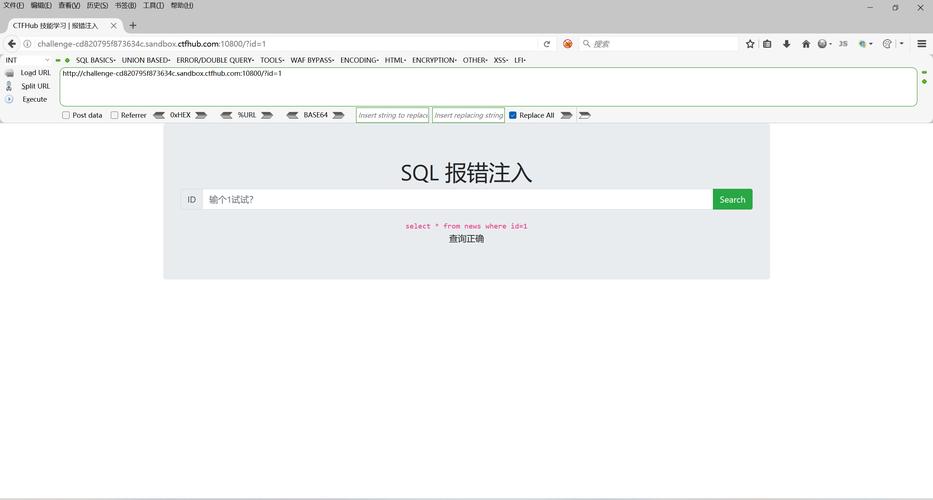Expand the OTHER menu
This screenshot has height=500, width=933.
[x=475, y=60]
